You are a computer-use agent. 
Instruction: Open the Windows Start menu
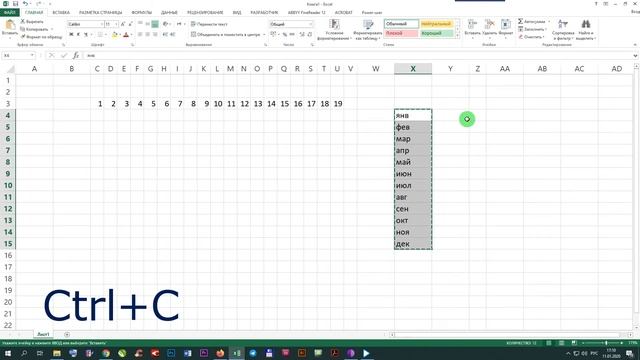pyautogui.click(x=7, y=353)
